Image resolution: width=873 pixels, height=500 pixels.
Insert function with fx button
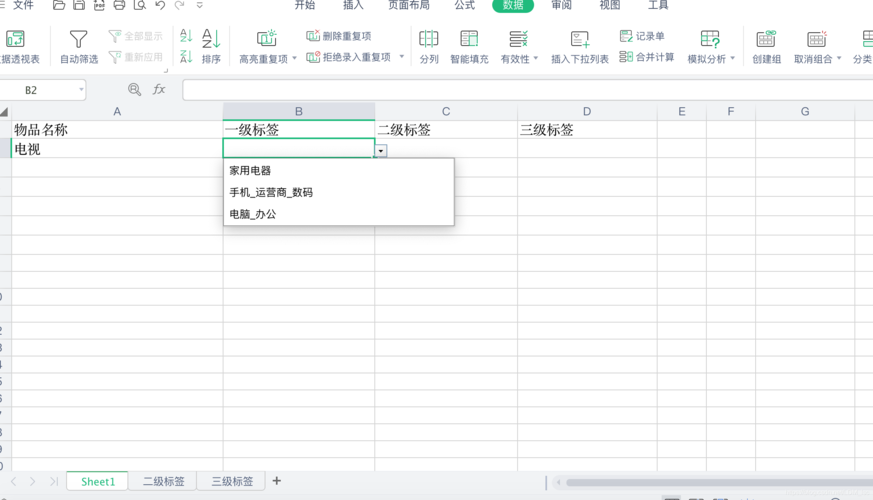click(159, 89)
